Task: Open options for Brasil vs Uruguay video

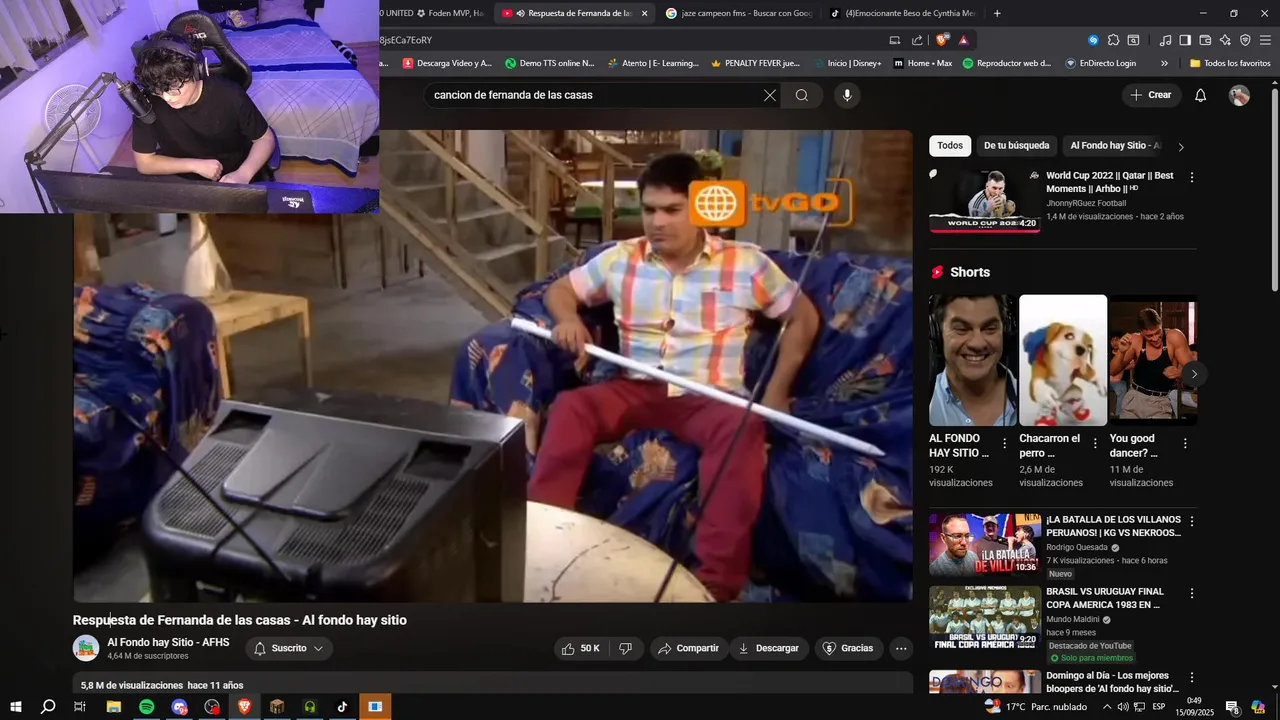Action: (1191, 594)
